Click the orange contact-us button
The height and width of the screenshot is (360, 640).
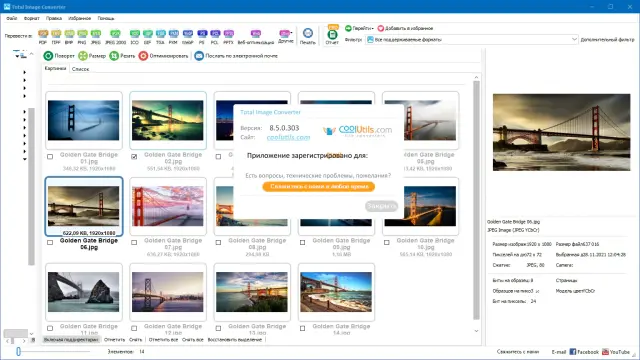(318, 187)
